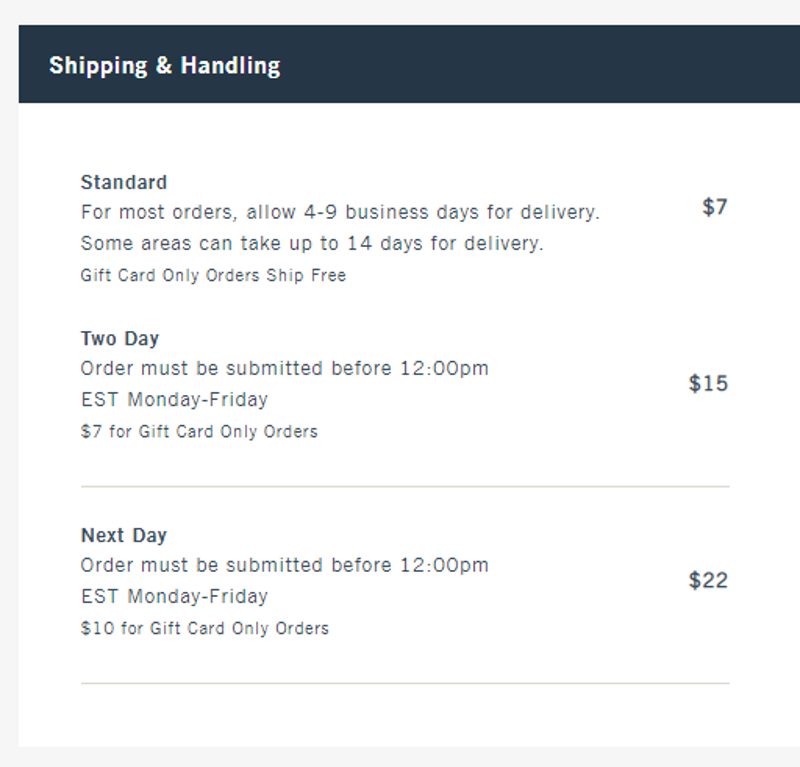Click the divider line below Two Day section
This screenshot has height=767, width=800.
coord(405,486)
